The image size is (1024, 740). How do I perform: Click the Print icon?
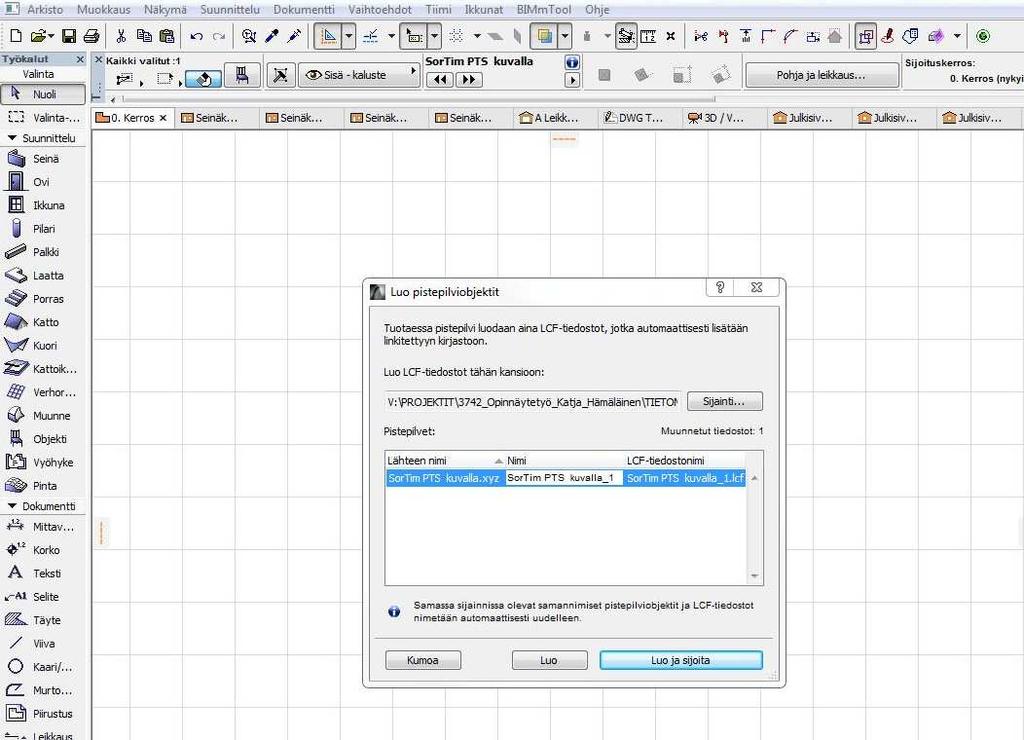[91, 36]
